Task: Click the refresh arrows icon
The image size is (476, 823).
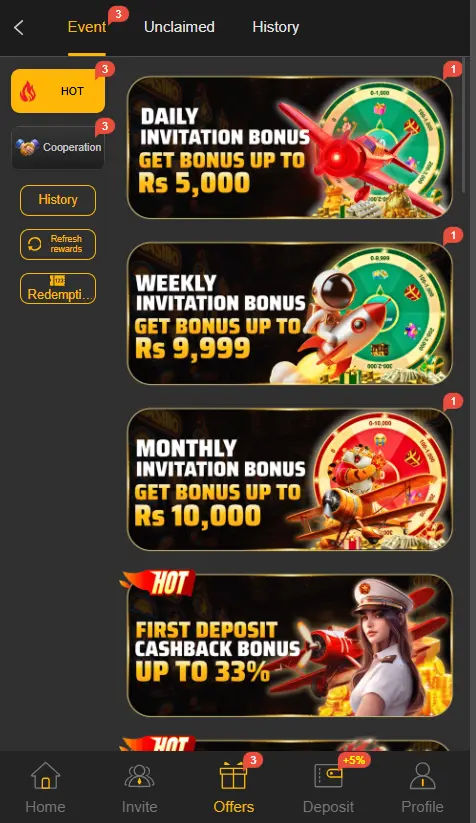Action: click(x=35, y=244)
